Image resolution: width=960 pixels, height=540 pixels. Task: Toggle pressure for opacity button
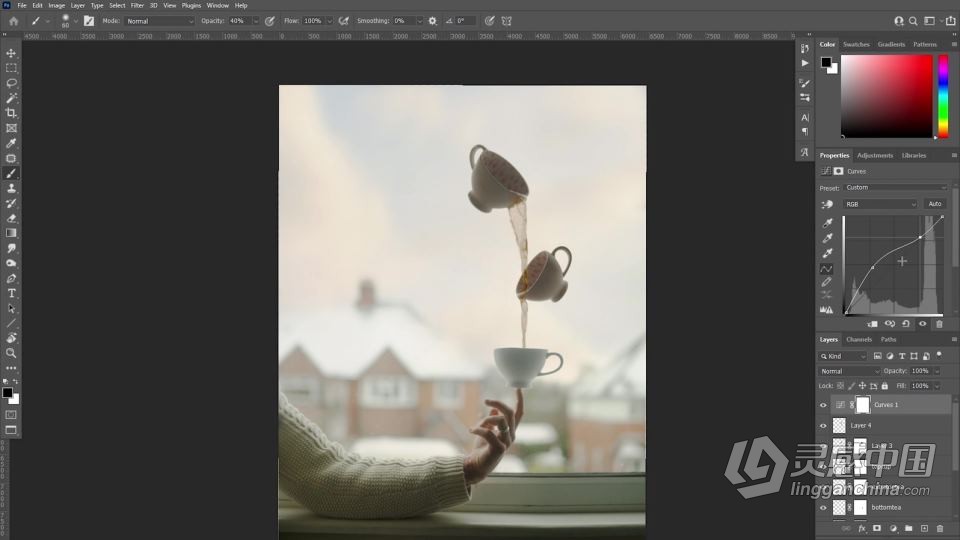click(x=270, y=21)
